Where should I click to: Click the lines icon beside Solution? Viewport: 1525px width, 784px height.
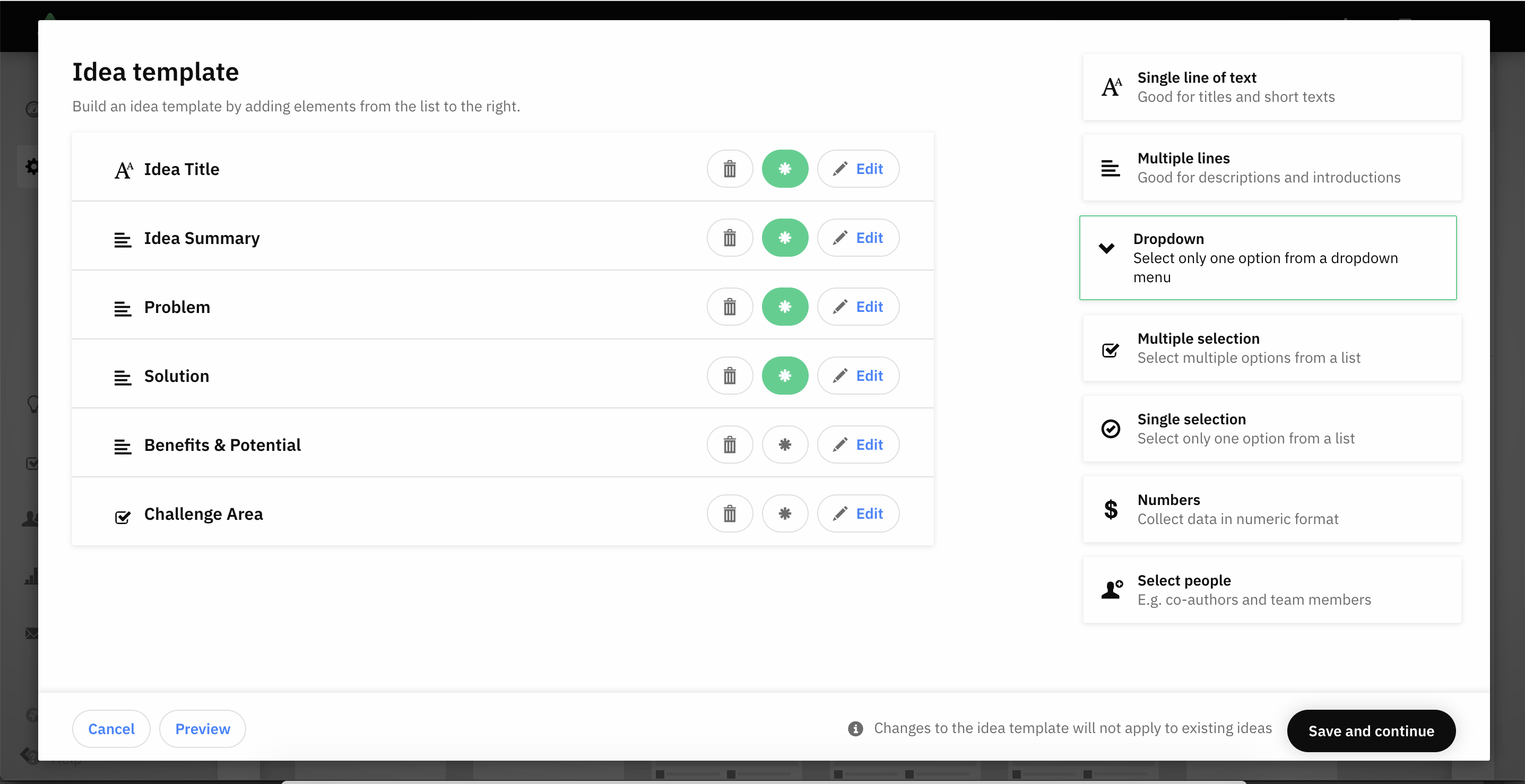pos(123,378)
